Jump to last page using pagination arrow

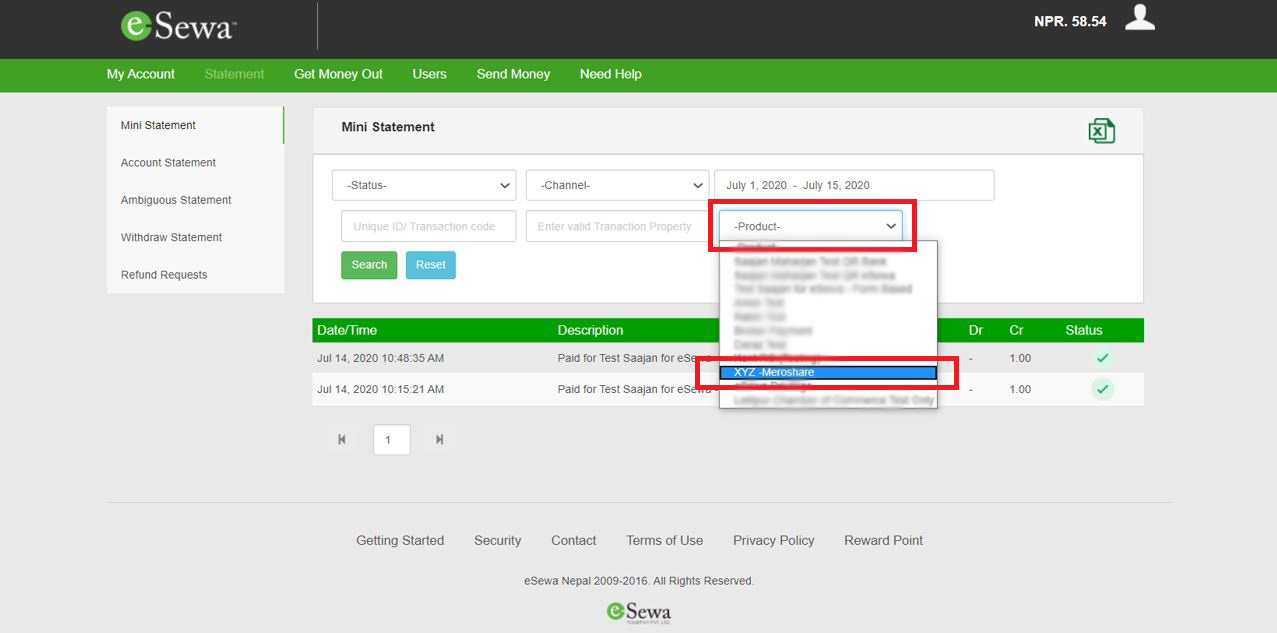pos(439,439)
